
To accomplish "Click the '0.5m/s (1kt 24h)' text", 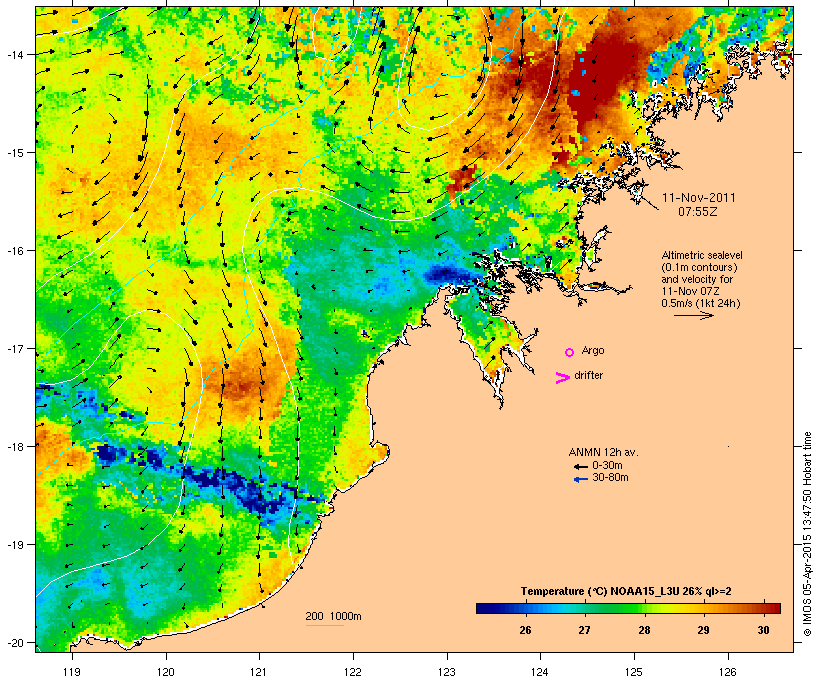I will [x=701, y=303].
